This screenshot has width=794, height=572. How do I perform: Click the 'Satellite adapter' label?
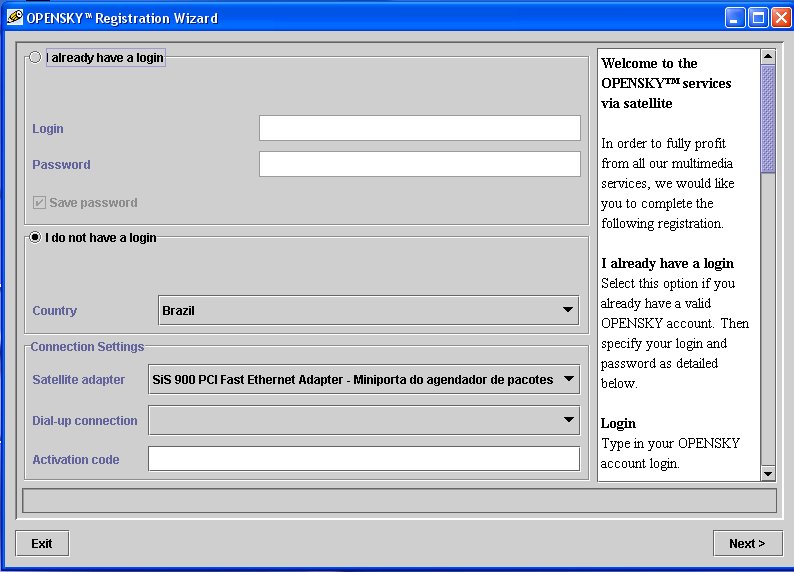pos(78,380)
